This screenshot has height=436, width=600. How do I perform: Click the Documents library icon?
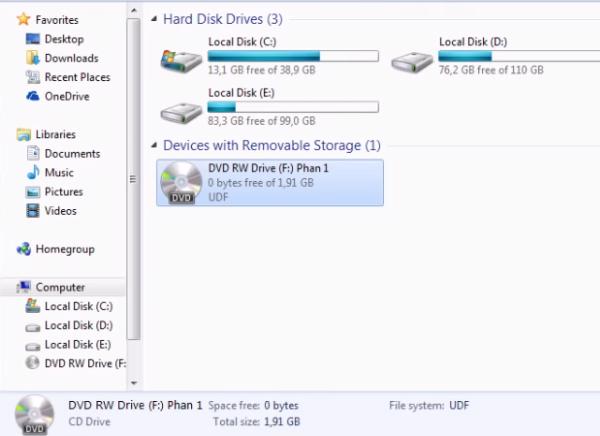(x=33, y=153)
